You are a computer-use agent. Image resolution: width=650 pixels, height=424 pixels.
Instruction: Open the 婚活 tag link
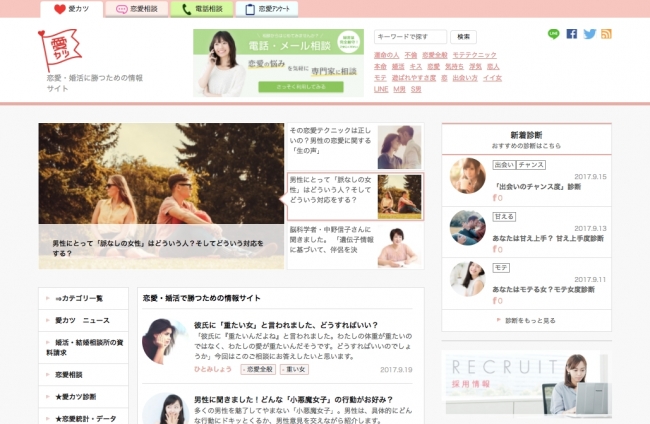(x=398, y=66)
